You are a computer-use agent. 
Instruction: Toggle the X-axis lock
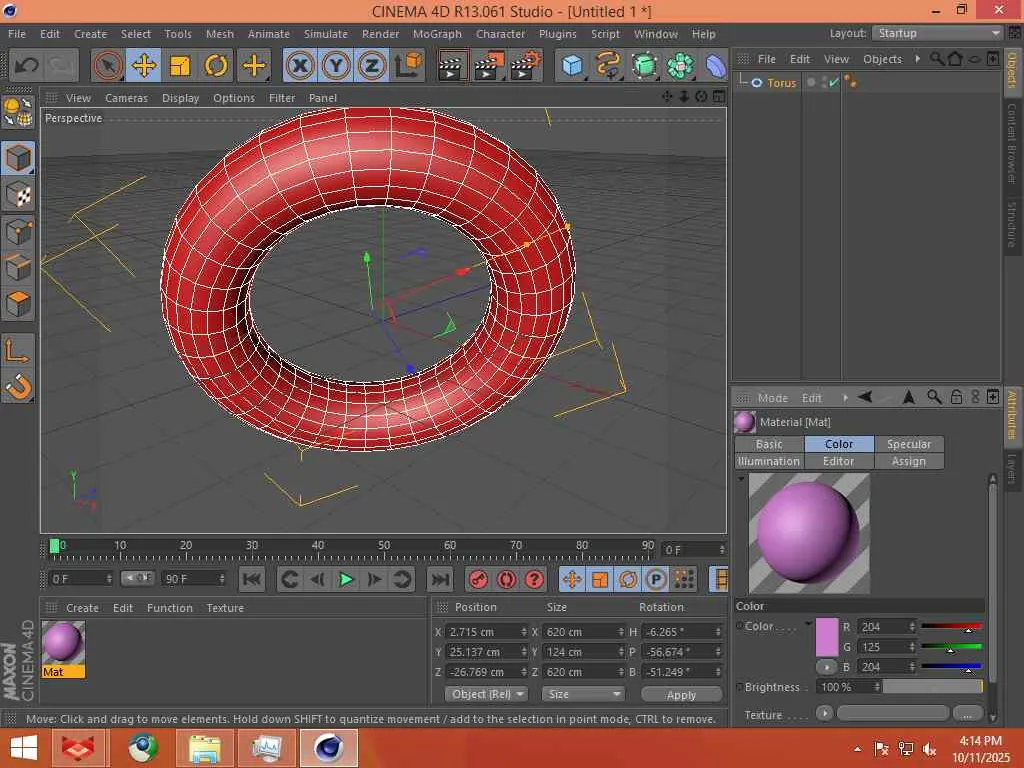(x=299, y=66)
